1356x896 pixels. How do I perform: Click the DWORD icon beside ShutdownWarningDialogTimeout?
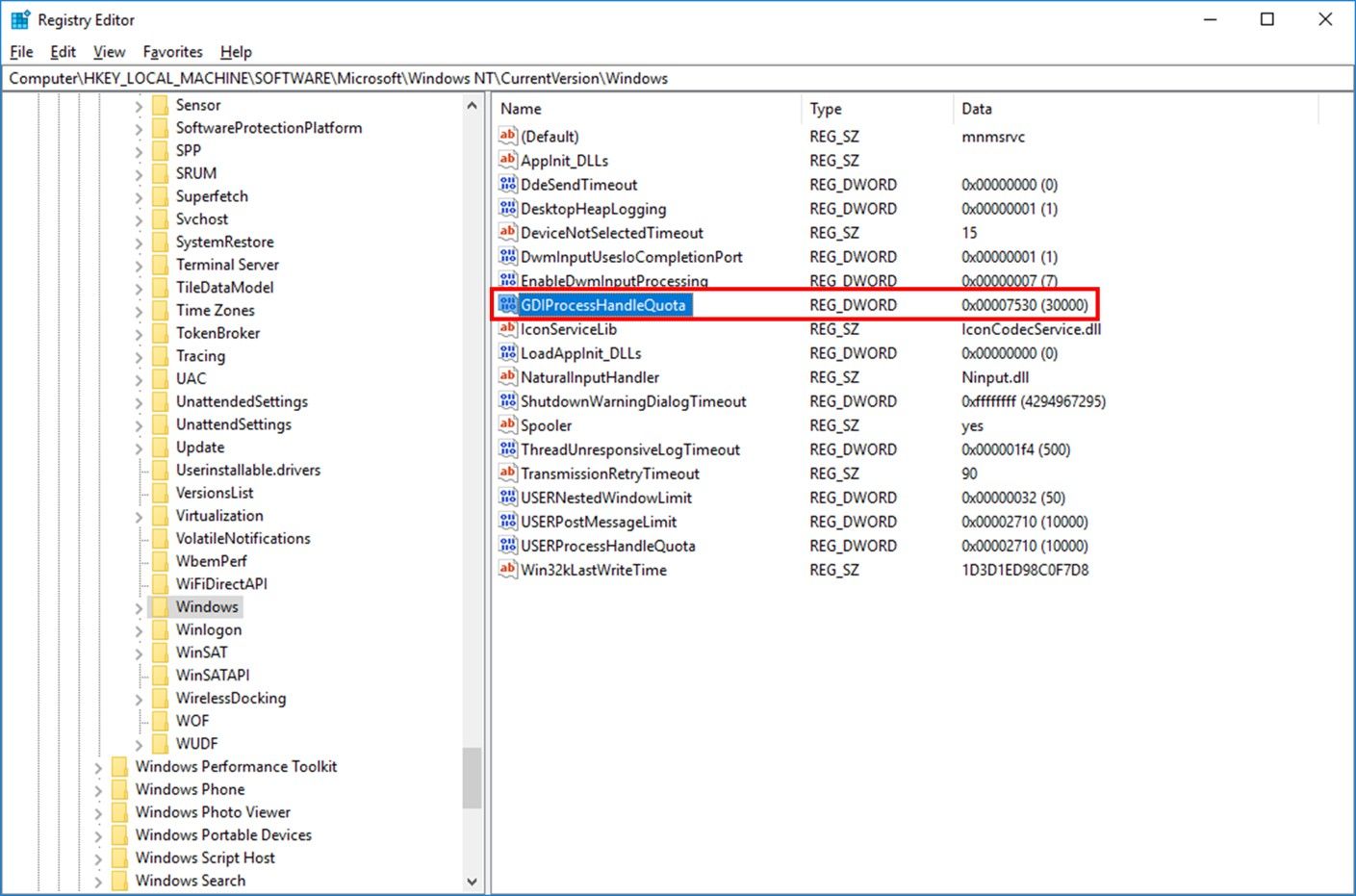pos(508,400)
